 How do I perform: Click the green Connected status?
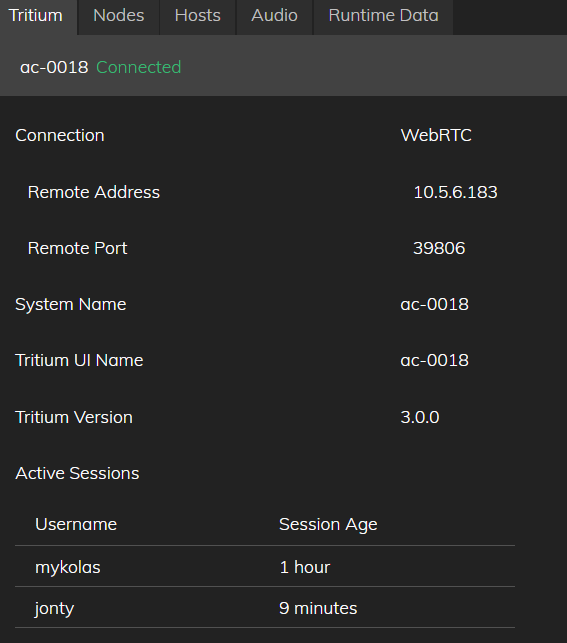pyautogui.click(x=139, y=67)
